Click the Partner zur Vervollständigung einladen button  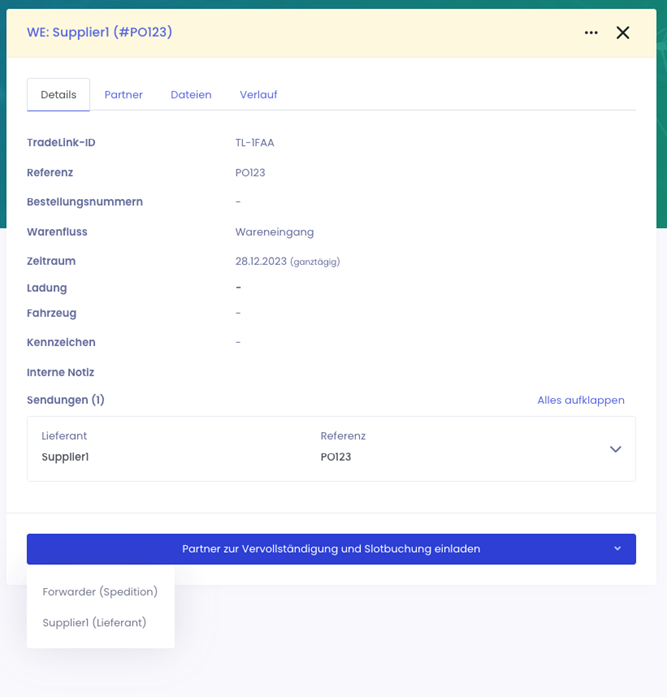[330, 549]
